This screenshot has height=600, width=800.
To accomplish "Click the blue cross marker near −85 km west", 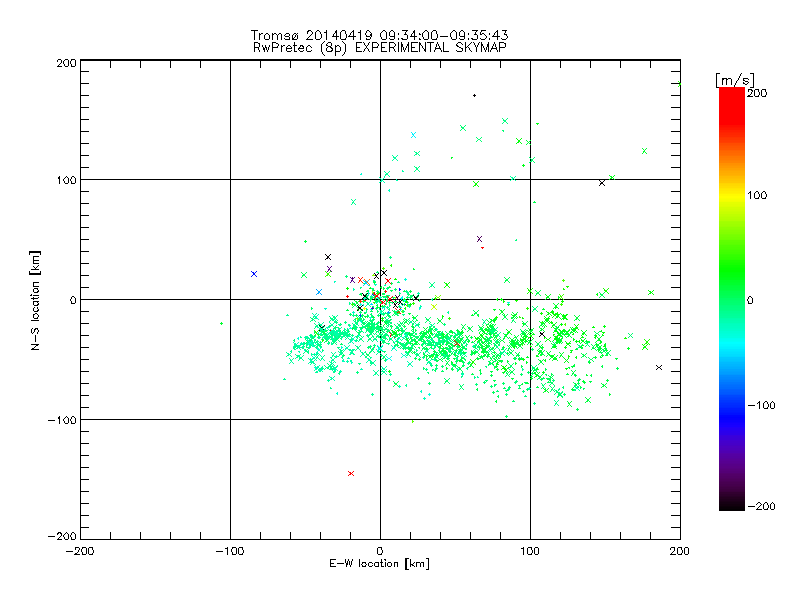I will [x=254, y=274].
